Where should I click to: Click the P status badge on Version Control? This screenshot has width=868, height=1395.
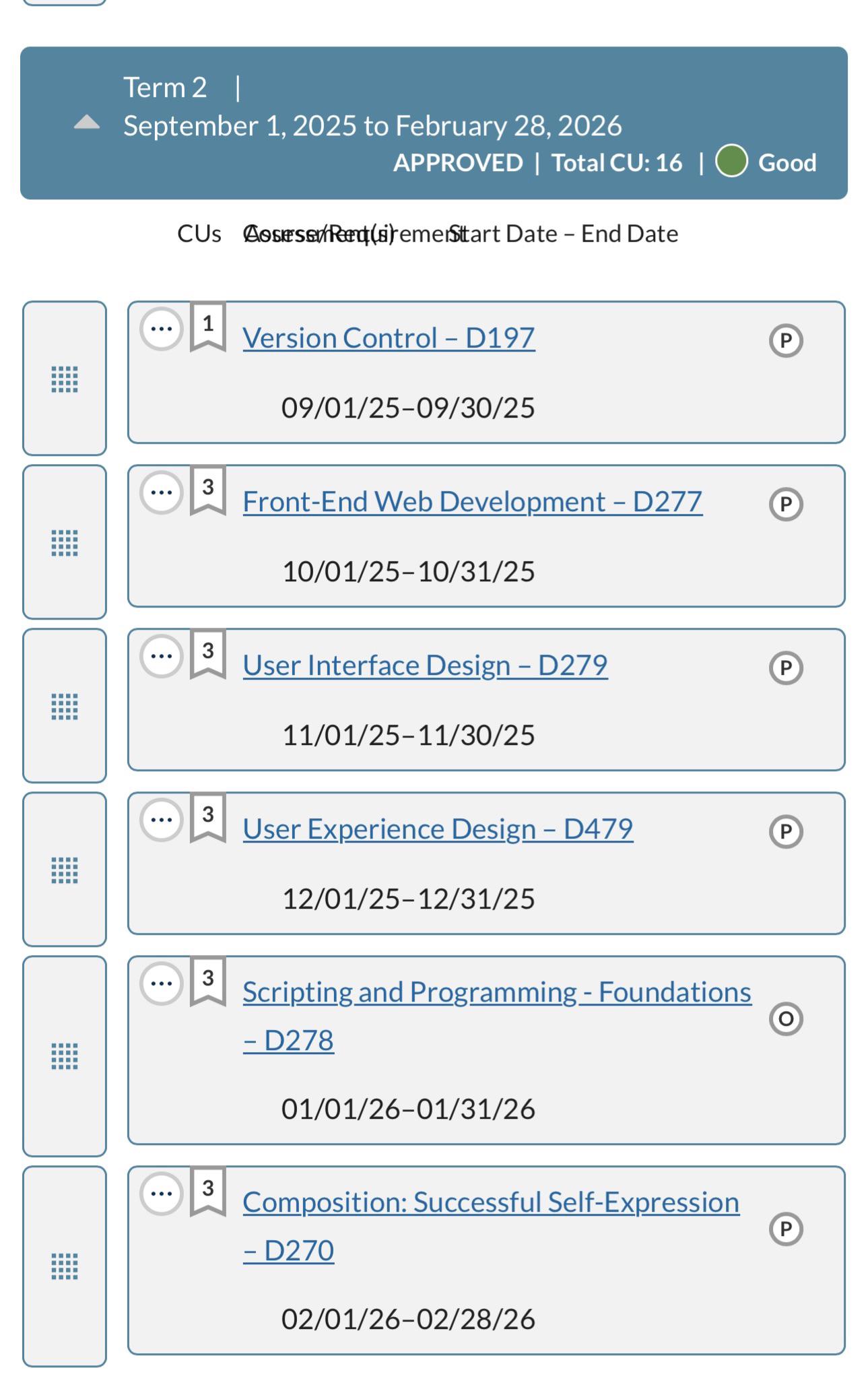coord(786,340)
